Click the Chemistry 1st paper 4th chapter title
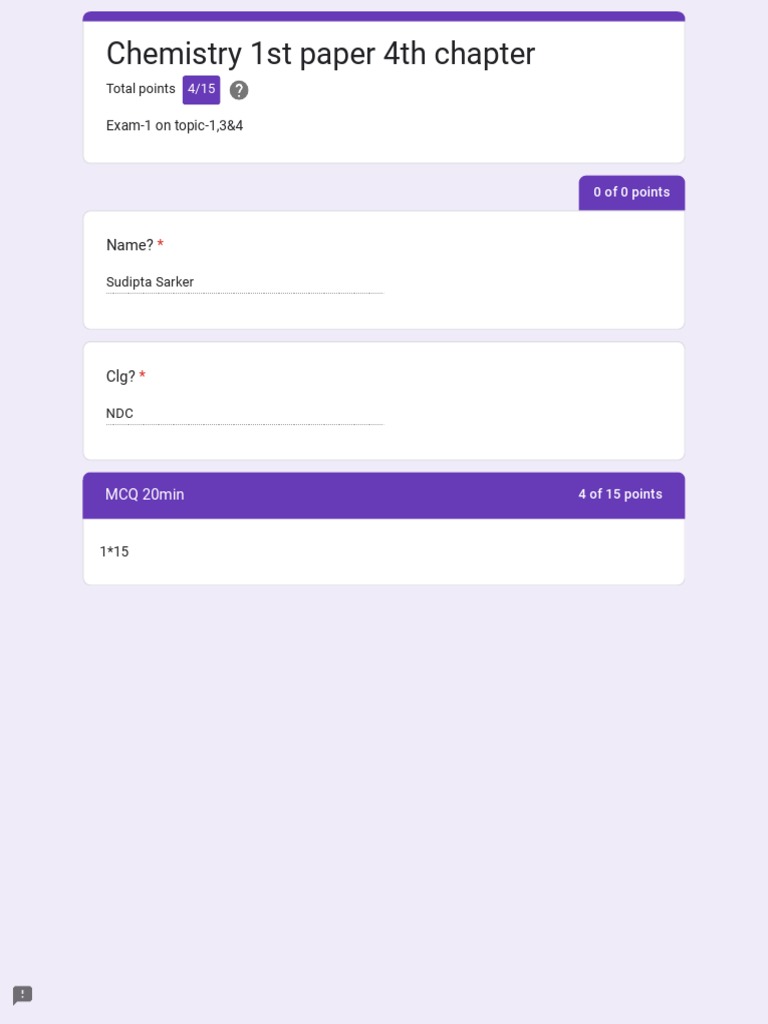 (x=320, y=54)
